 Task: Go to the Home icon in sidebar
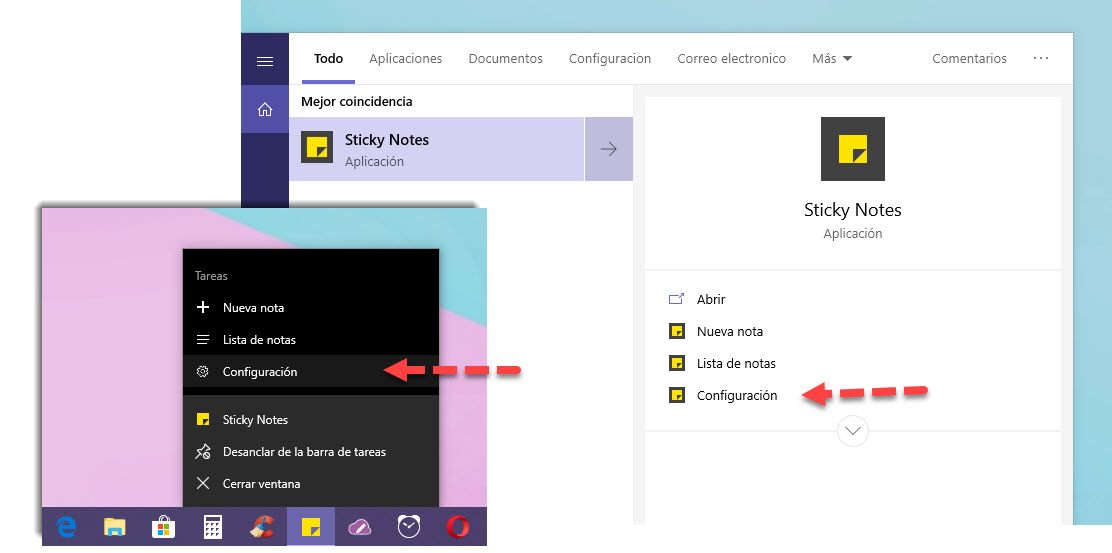pos(265,110)
